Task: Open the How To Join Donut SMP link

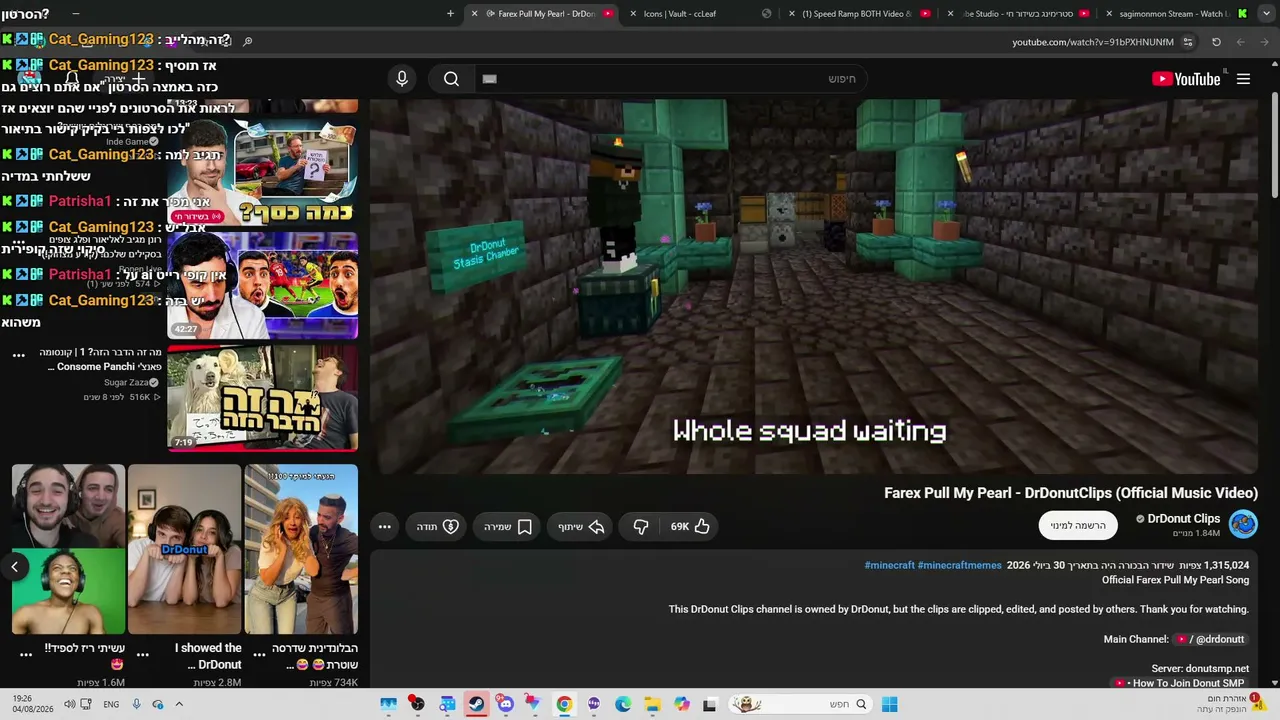Action: click(x=1180, y=683)
